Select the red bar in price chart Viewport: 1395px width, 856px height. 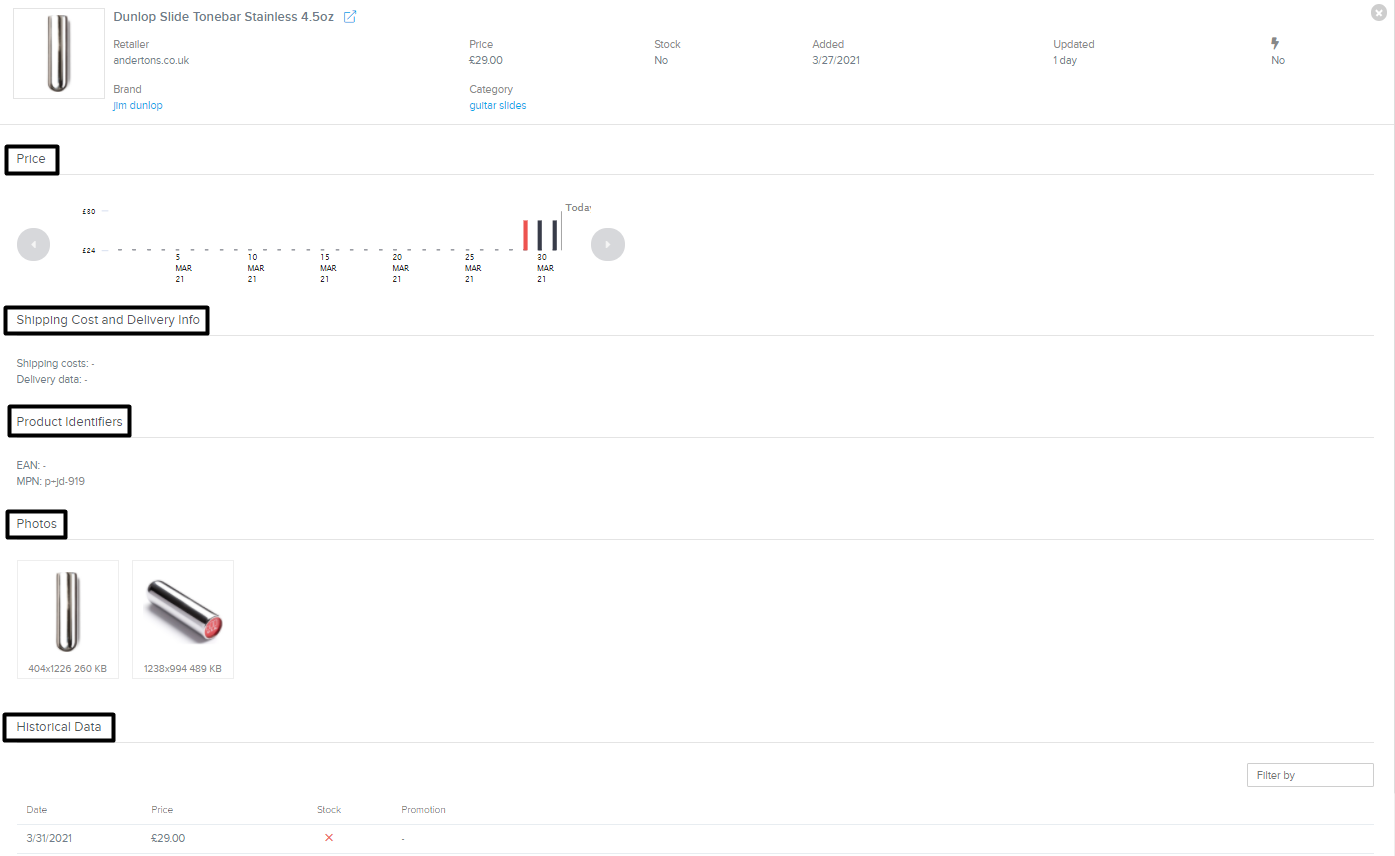click(x=526, y=235)
